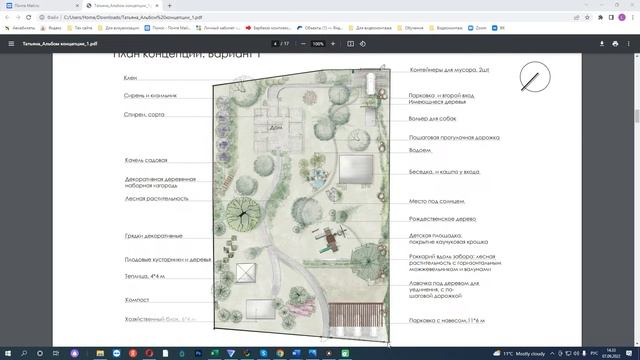Open the Авиабилеты bookmark
The image size is (640, 360).
20,28
